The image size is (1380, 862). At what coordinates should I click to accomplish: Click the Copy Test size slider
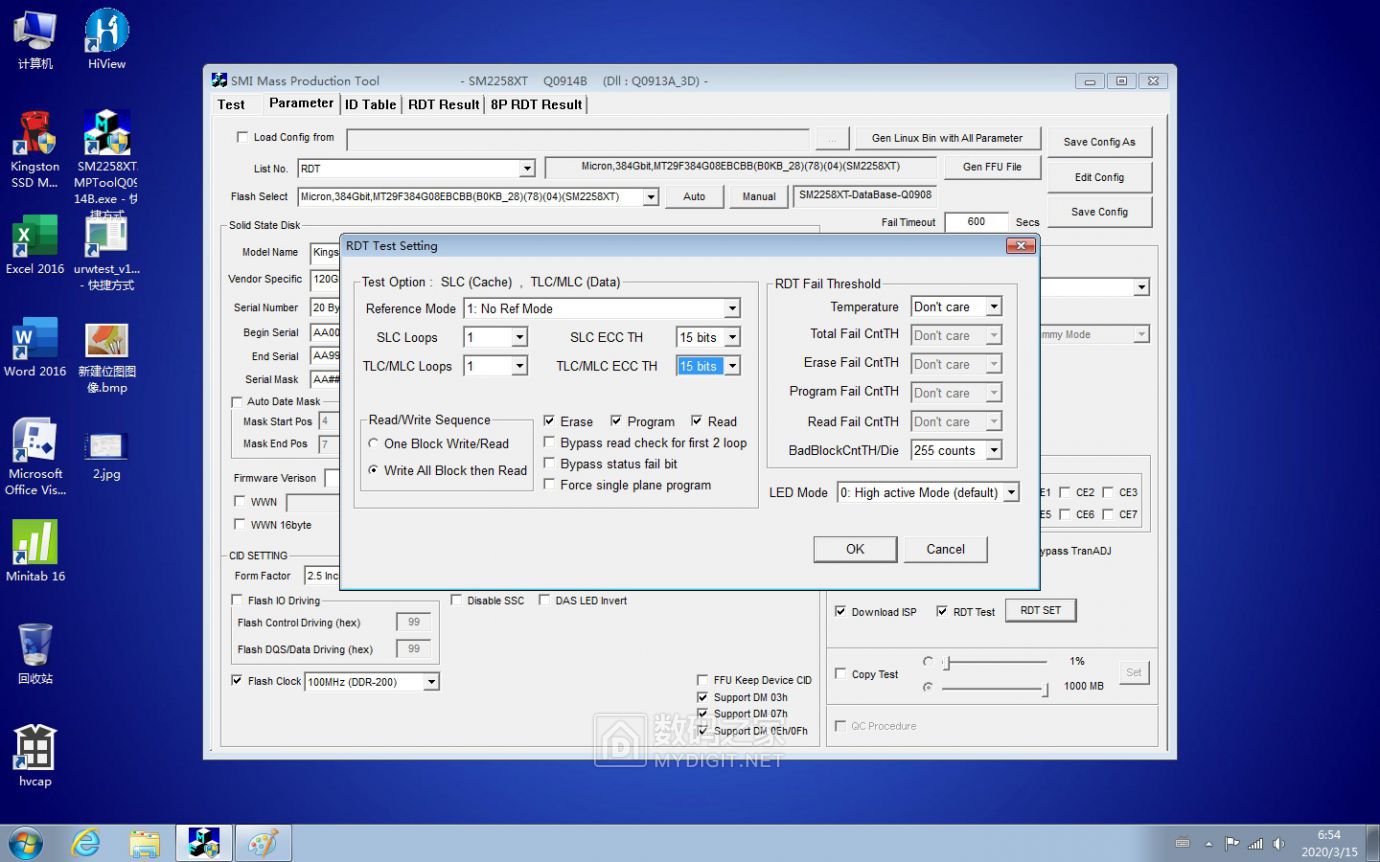tap(995, 688)
